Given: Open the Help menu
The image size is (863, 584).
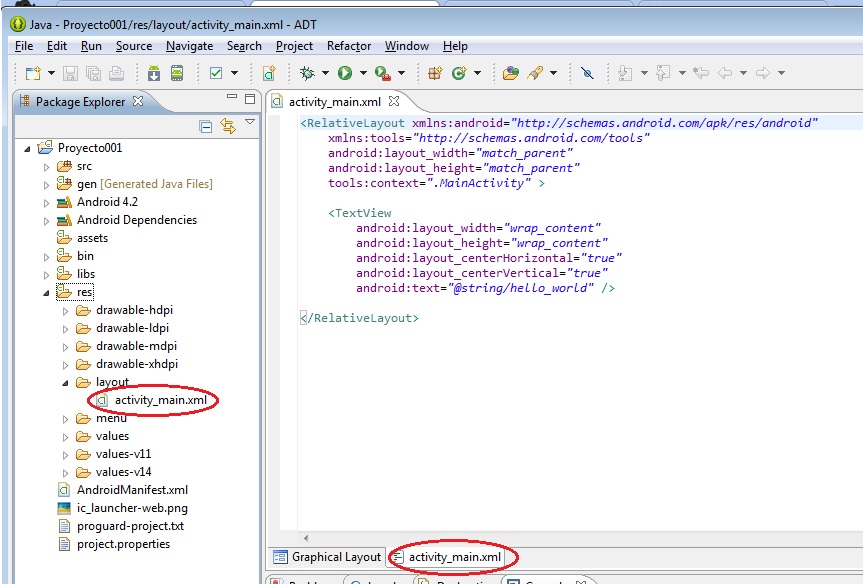Looking at the screenshot, I should click(x=455, y=46).
